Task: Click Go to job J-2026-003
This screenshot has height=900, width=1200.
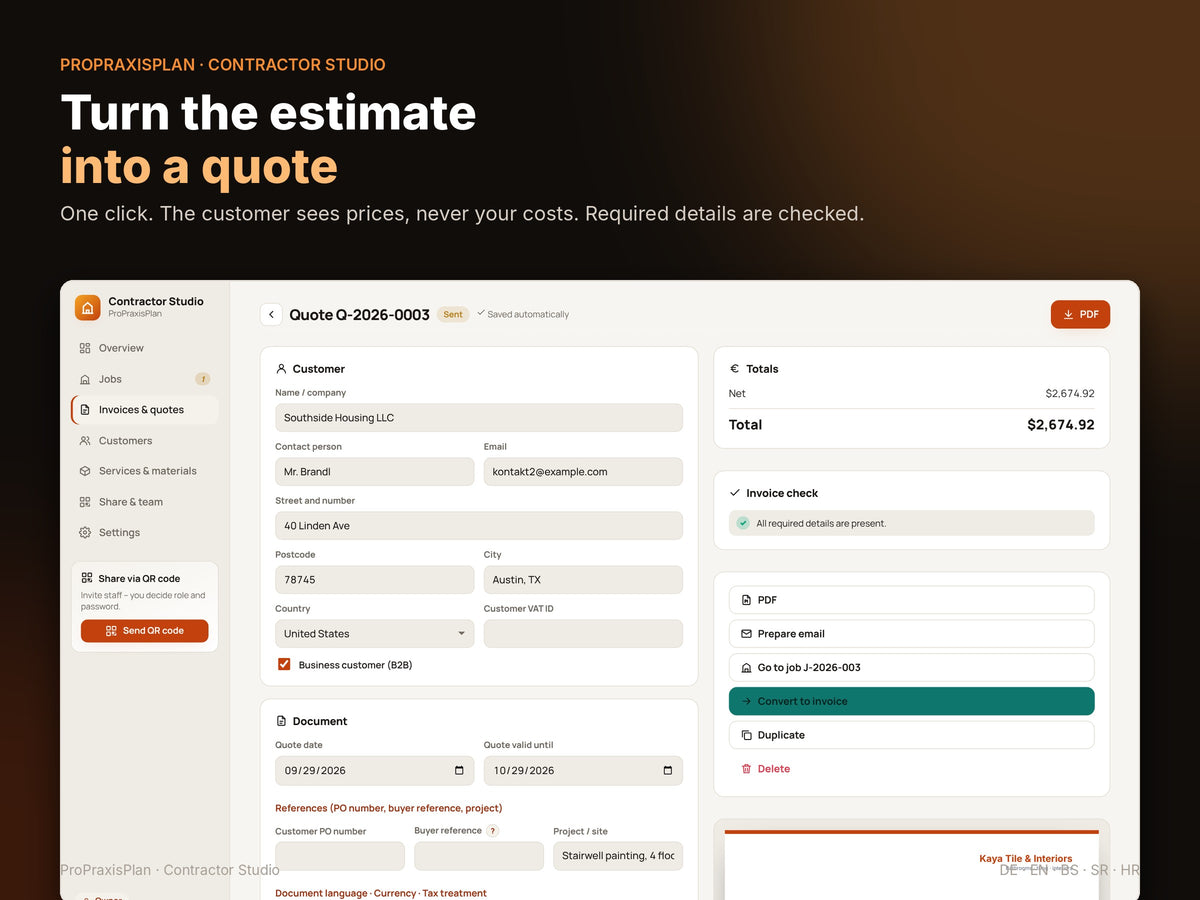Action: click(x=911, y=668)
